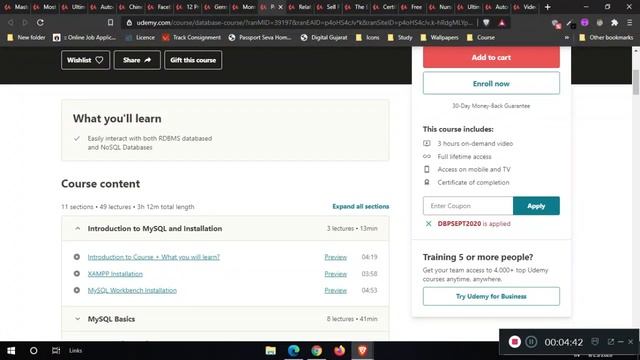
Task: Open the Brave shields icon
Action: tap(486, 22)
